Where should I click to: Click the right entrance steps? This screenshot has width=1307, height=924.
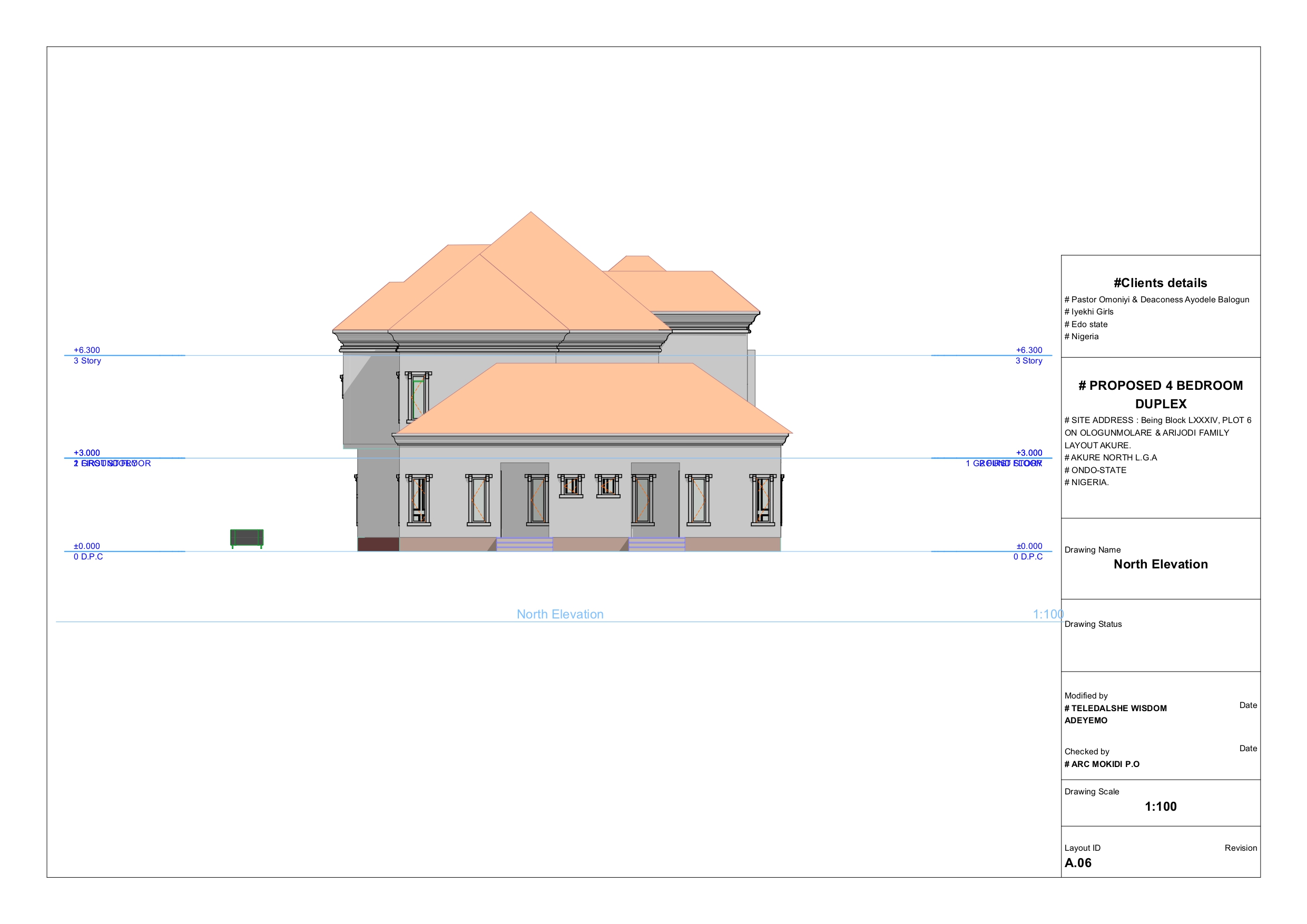coord(656,544)
